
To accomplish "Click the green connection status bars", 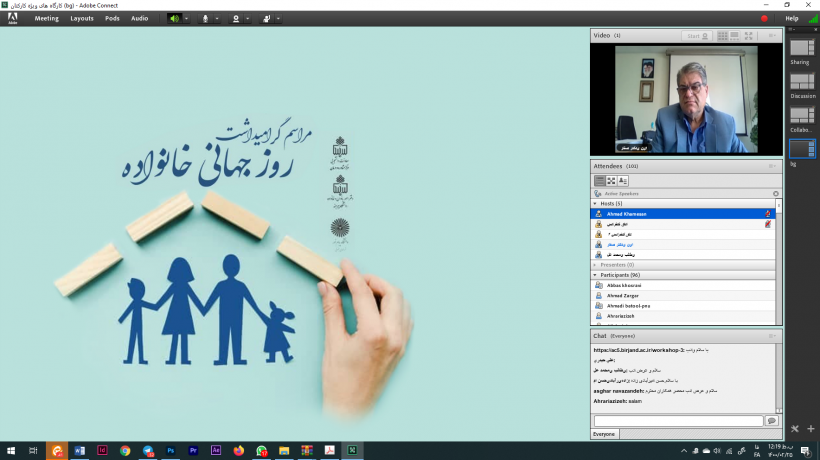I will click(x=813, y=18).
